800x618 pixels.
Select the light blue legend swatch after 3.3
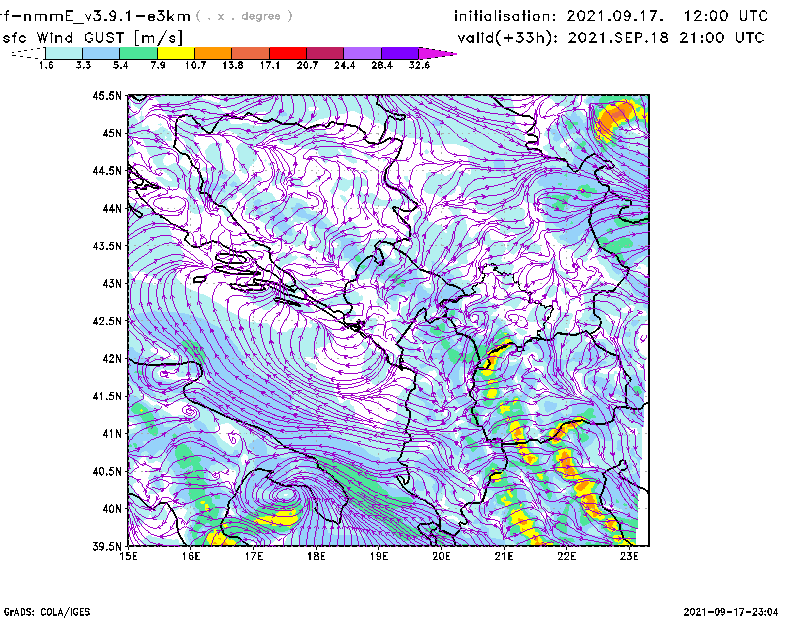pyautogui.click(x=101, y=53)
